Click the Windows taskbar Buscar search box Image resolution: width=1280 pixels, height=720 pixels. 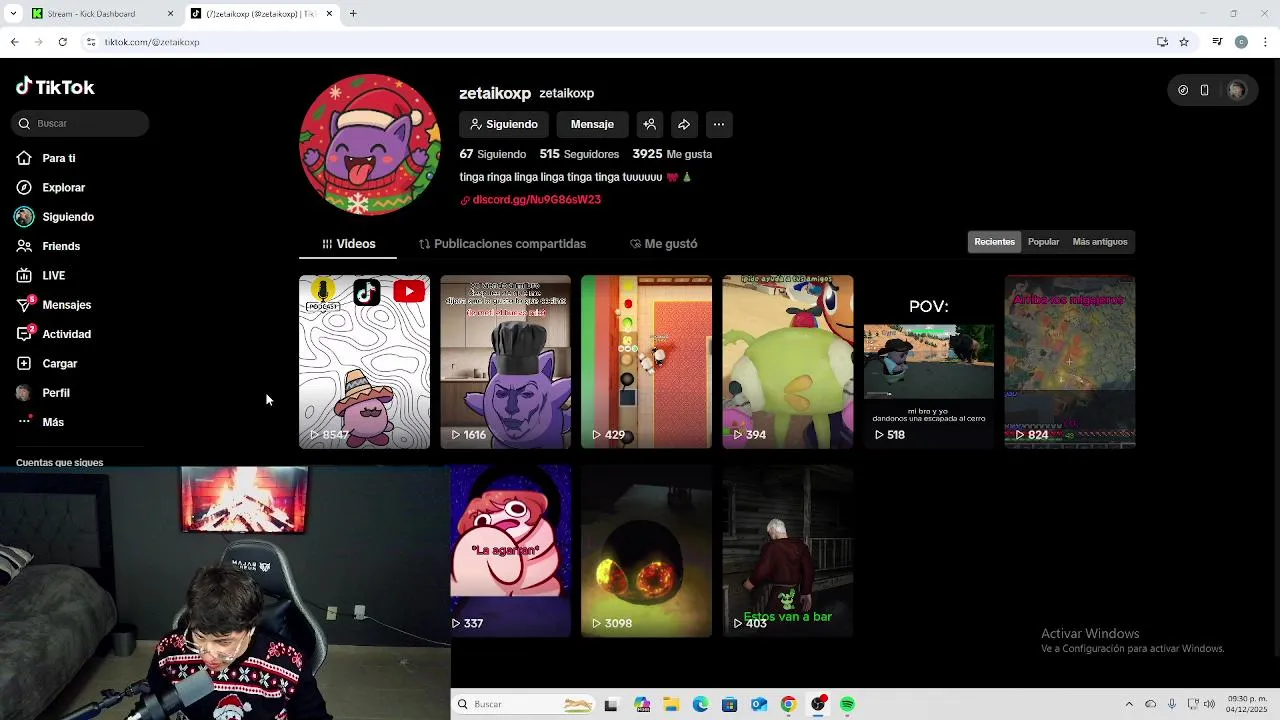tap(525, 704)
